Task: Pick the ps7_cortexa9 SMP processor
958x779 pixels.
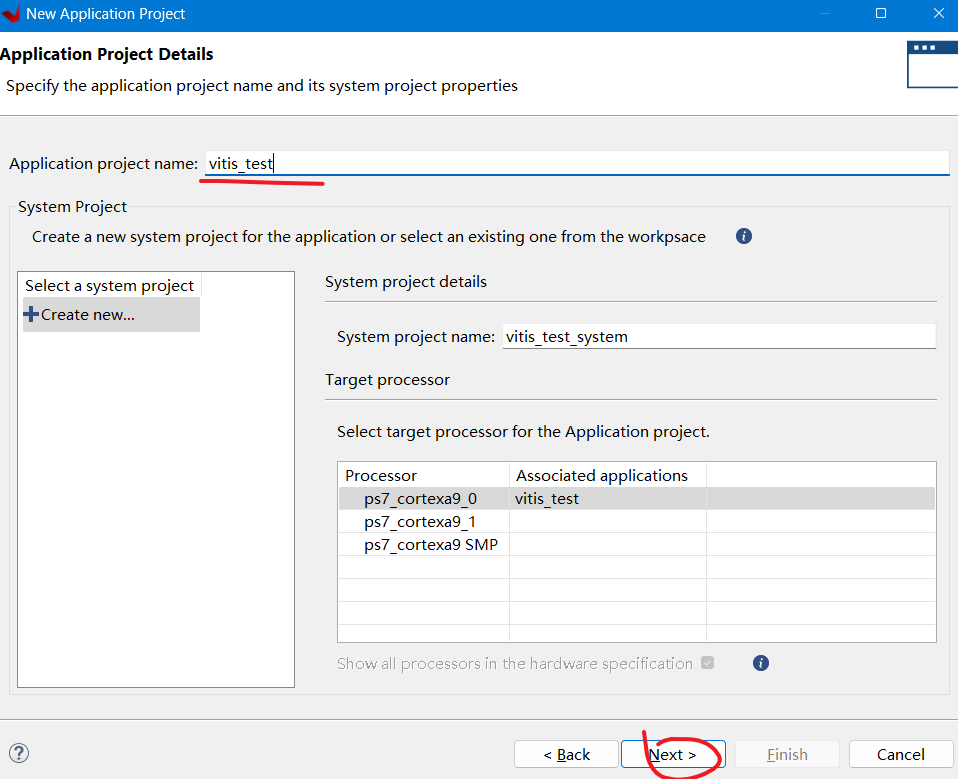Action: tap(431, 546)
